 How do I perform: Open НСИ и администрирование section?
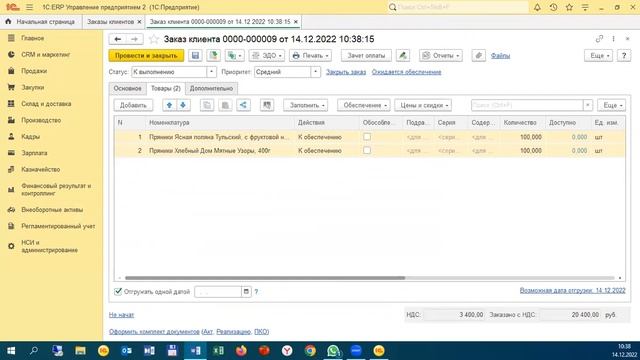coord(49,246)
